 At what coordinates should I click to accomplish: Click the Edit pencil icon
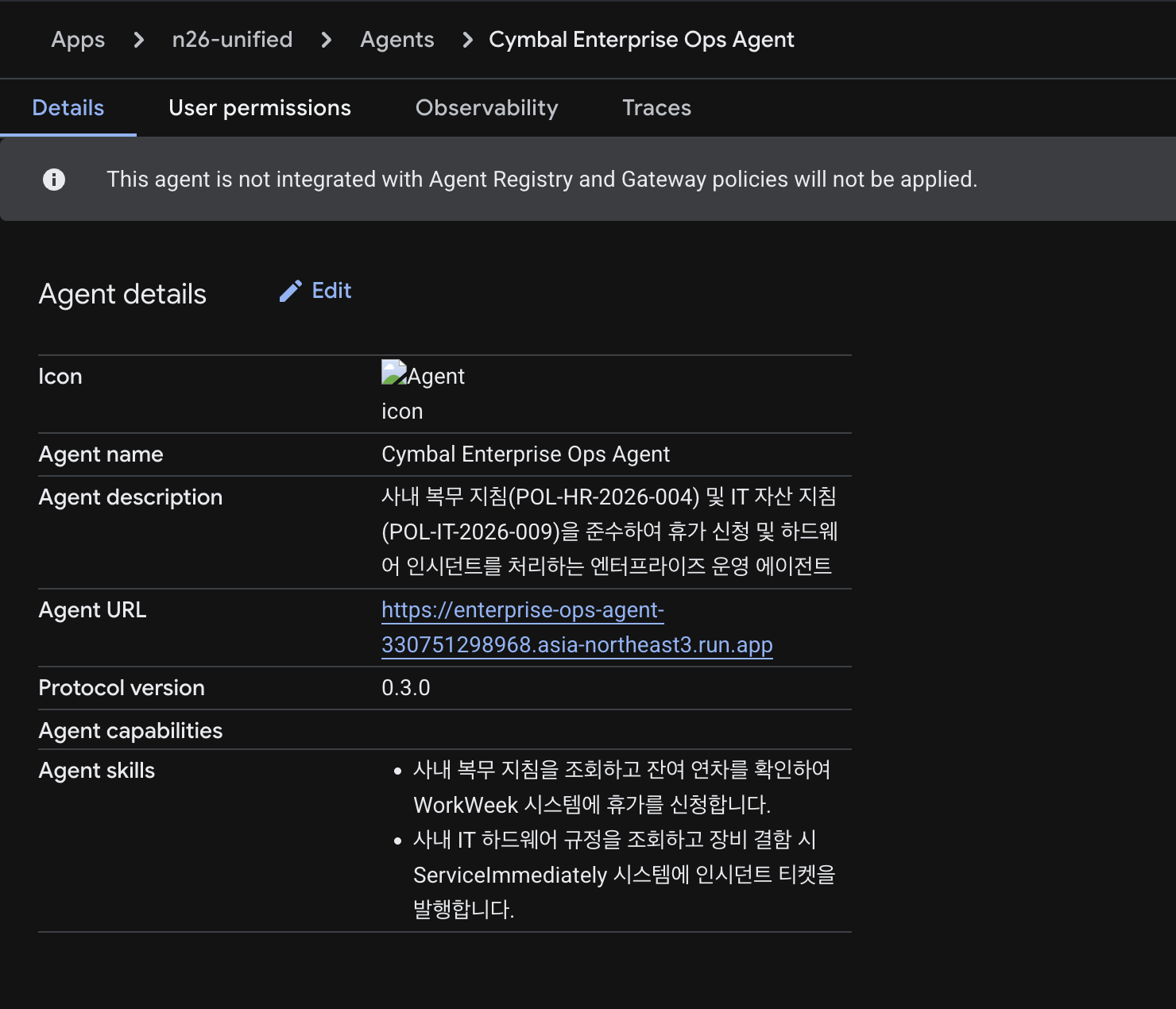point(290,292)
